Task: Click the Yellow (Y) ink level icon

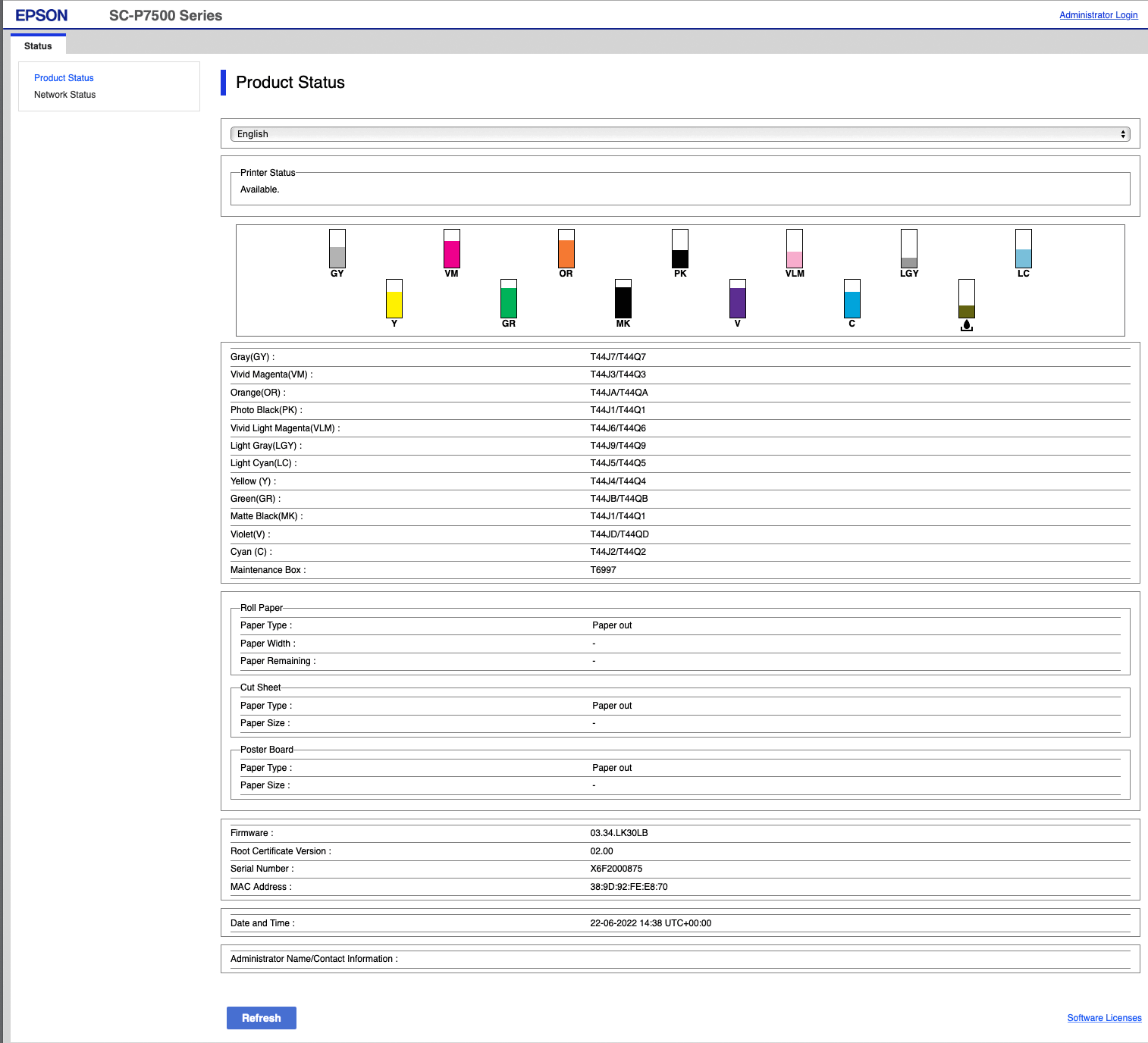Action: click(394, 299)
